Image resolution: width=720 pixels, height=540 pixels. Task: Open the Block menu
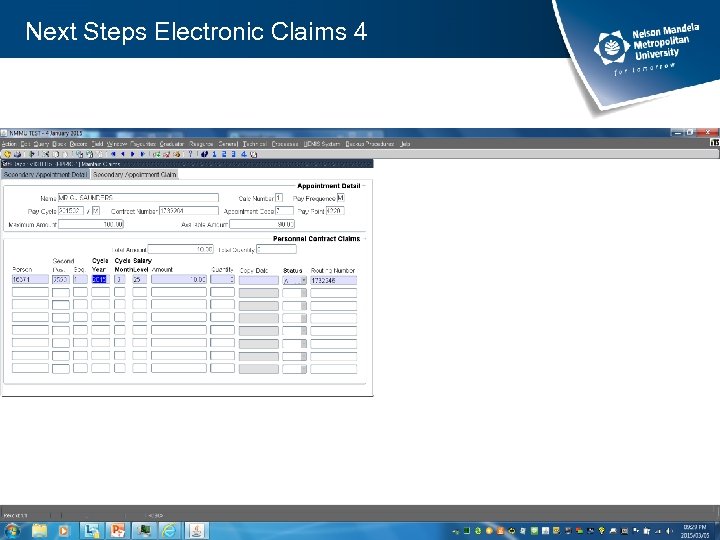[59, 144]
